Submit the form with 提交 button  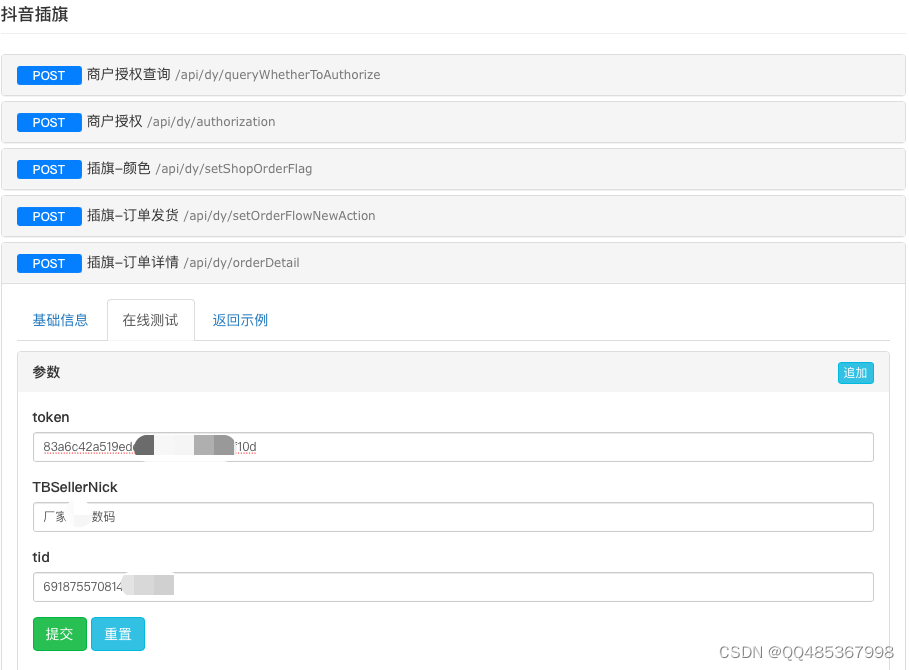[x=60, y=634]
